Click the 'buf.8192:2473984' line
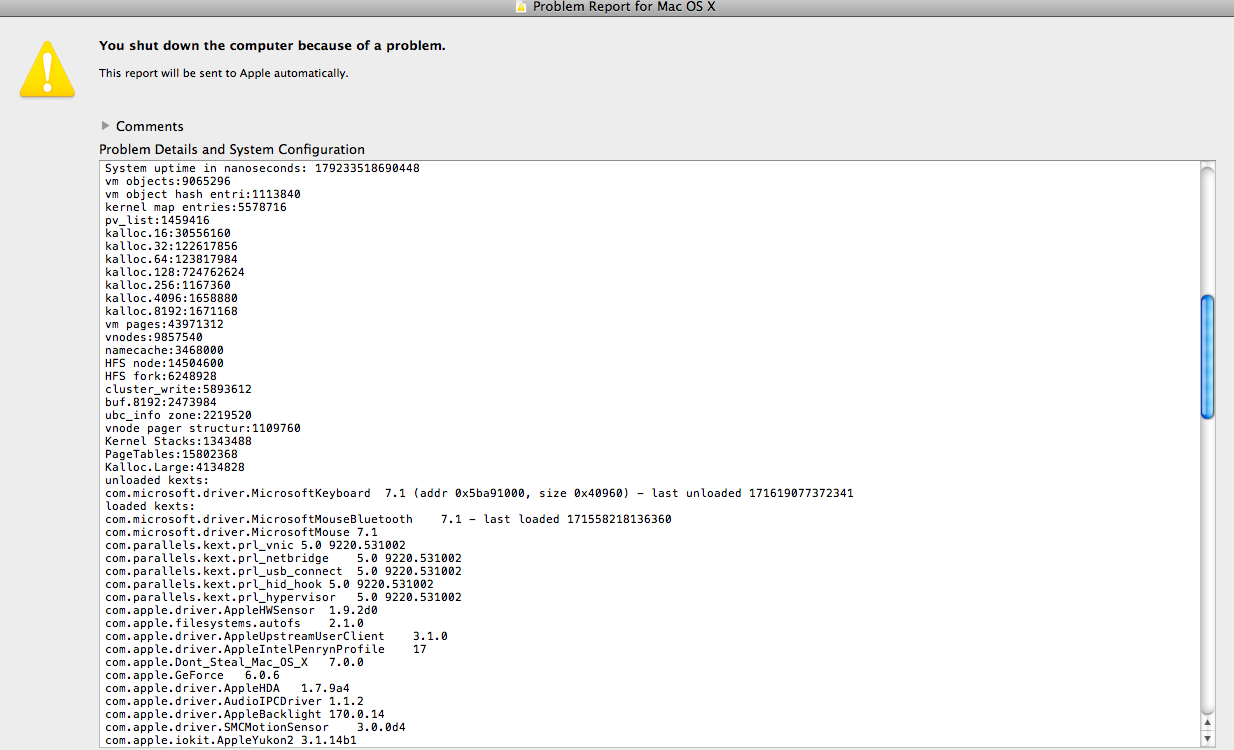This screenshot has width=1234, height=750. coord(161,402)
